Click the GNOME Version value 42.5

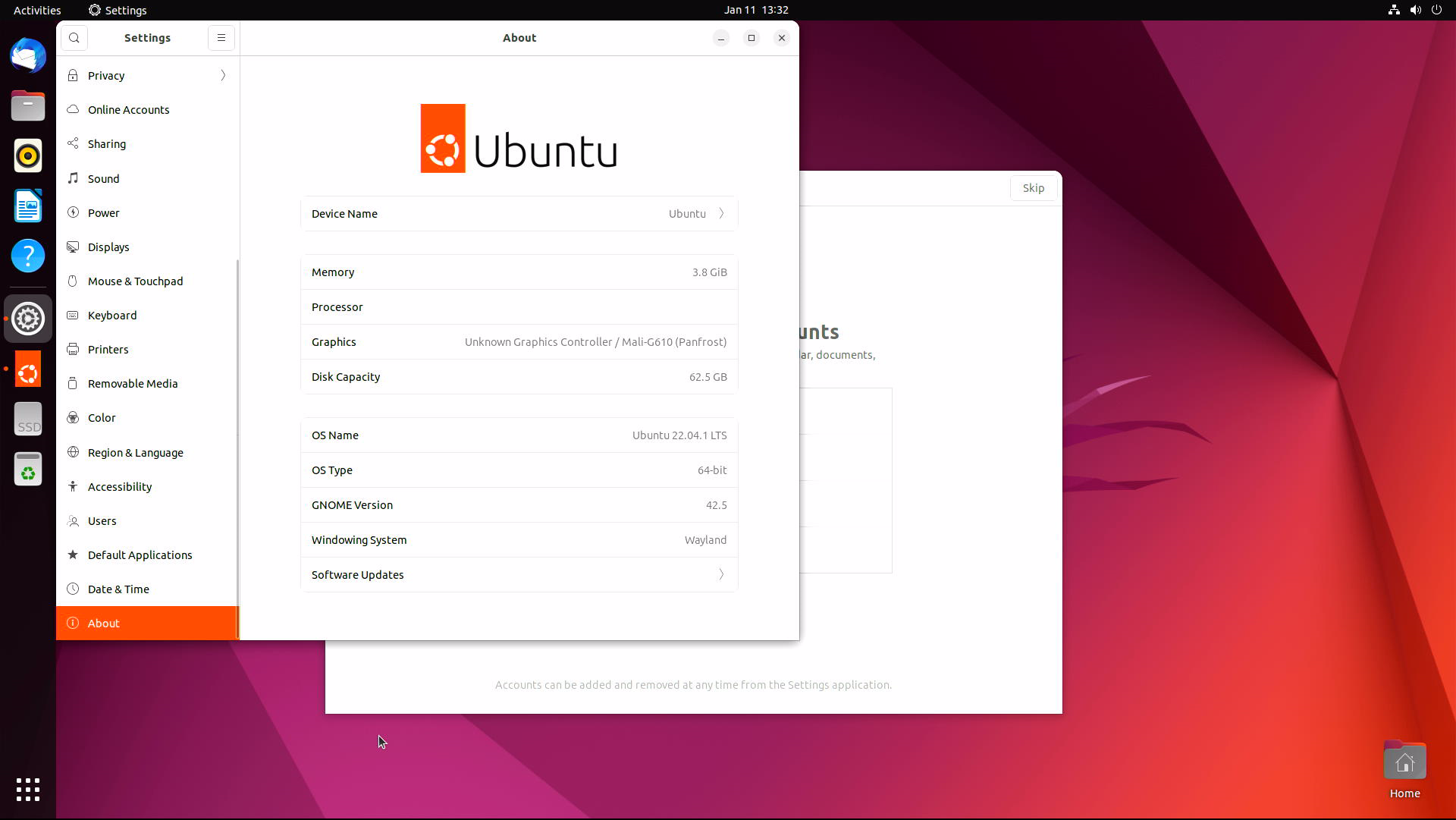click(x=716, y=505)
